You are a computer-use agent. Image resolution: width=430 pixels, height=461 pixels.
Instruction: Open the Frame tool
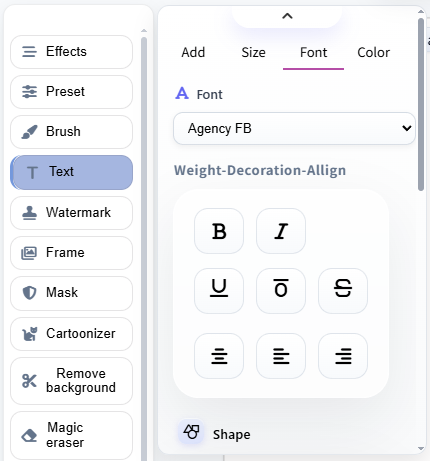[x=71, y=253]
